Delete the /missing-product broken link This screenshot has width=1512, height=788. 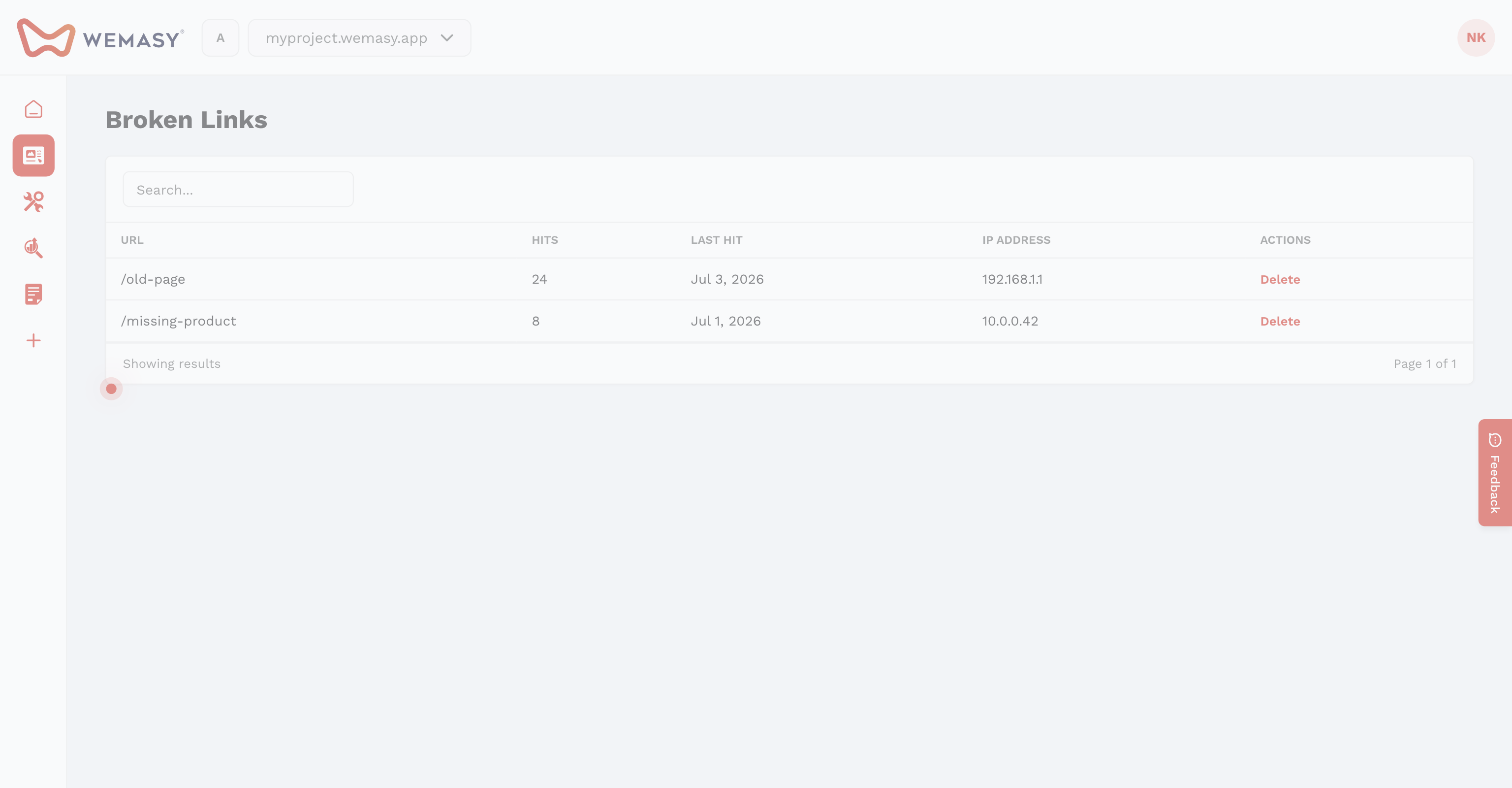click(1280, 321)
